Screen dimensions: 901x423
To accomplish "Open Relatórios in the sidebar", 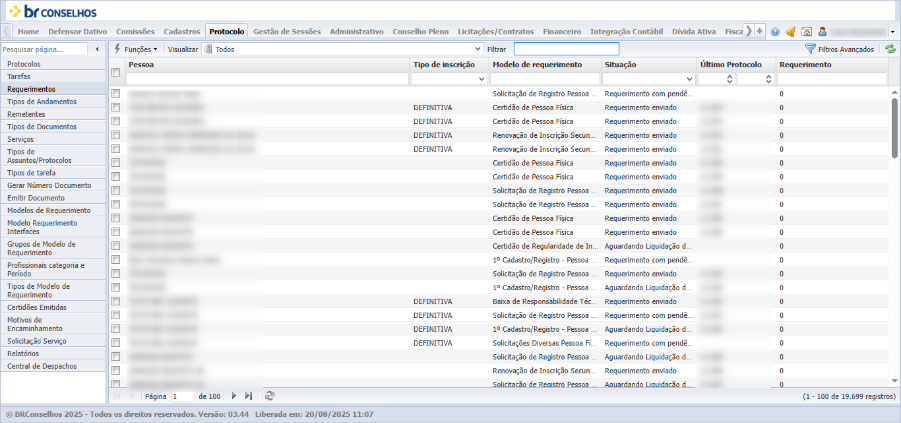I will (x=53, y=353).
